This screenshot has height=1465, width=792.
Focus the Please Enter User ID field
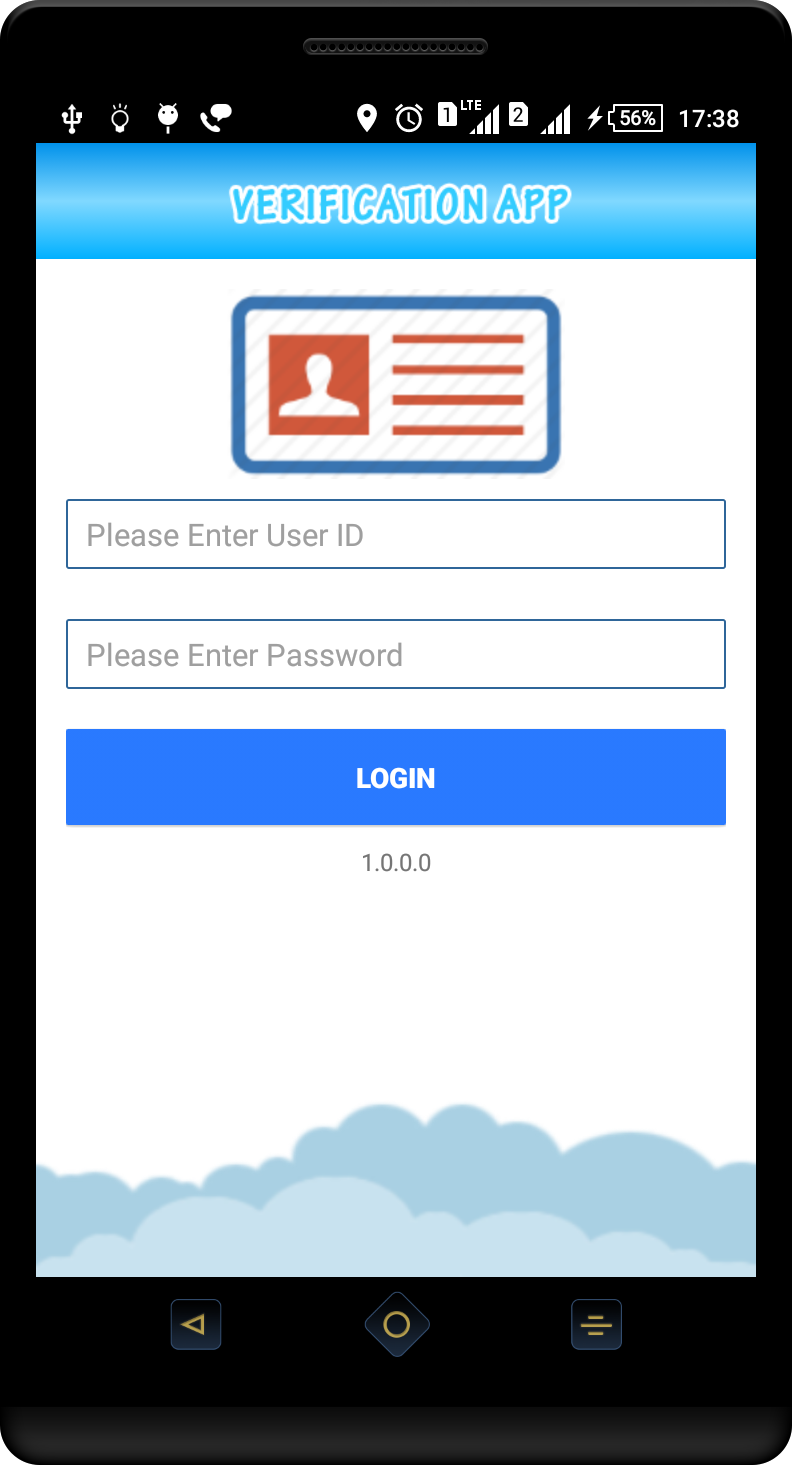396,534
